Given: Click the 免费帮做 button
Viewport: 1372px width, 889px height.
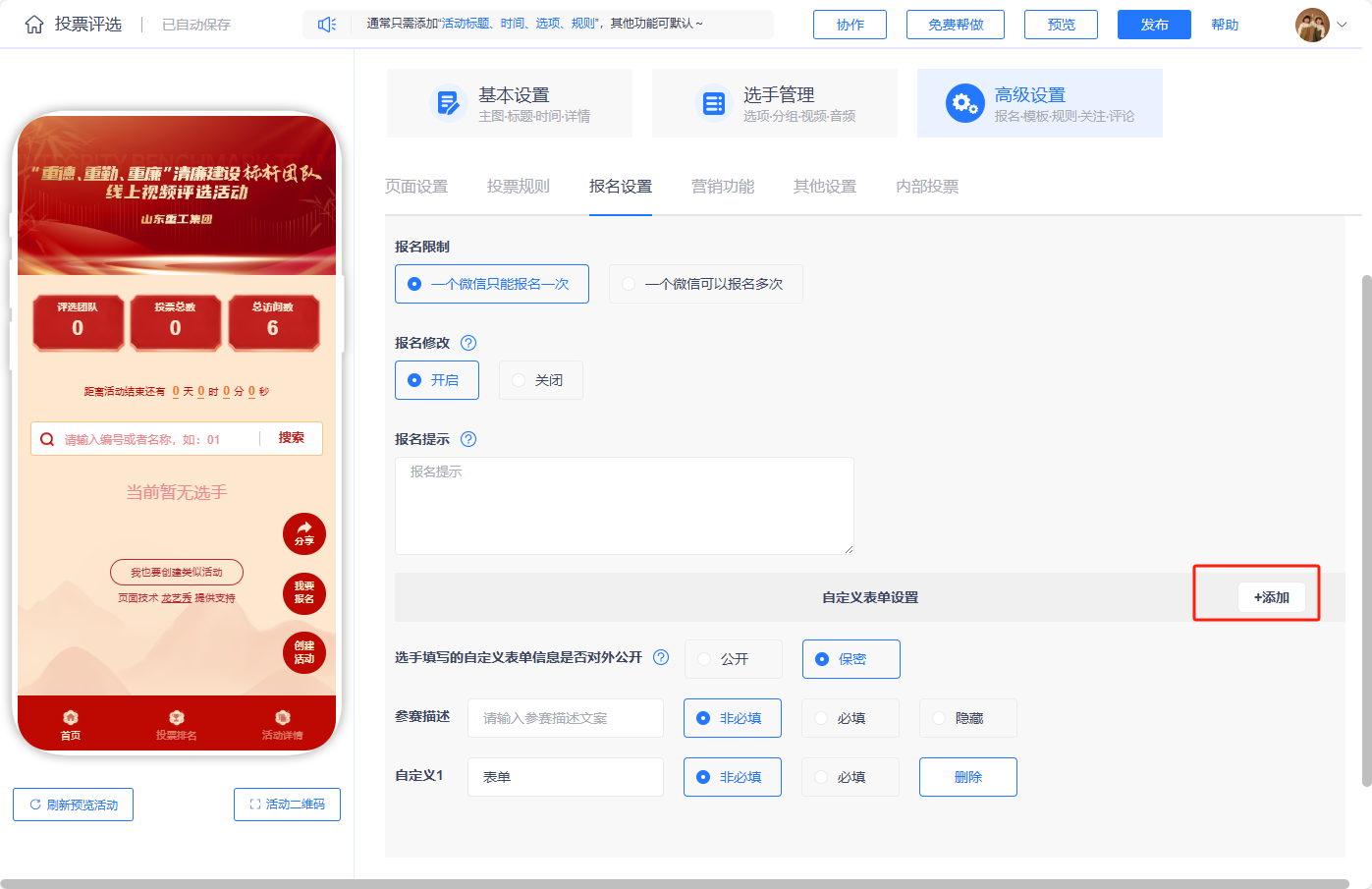Looking at the screenshot, I should click(x=956, y=25).
